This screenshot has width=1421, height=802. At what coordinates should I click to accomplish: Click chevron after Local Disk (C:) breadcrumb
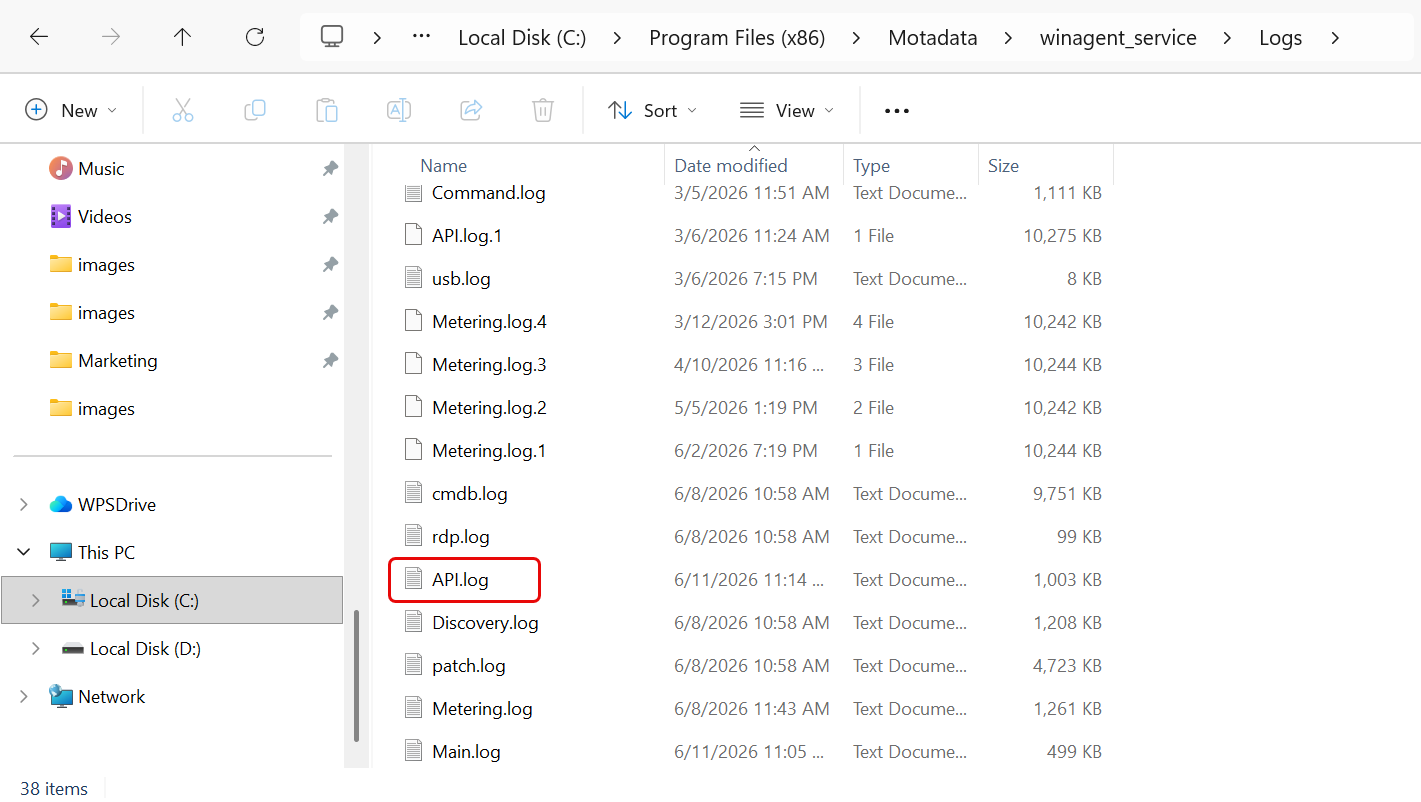pyautogui.click(x=618, y=38)
